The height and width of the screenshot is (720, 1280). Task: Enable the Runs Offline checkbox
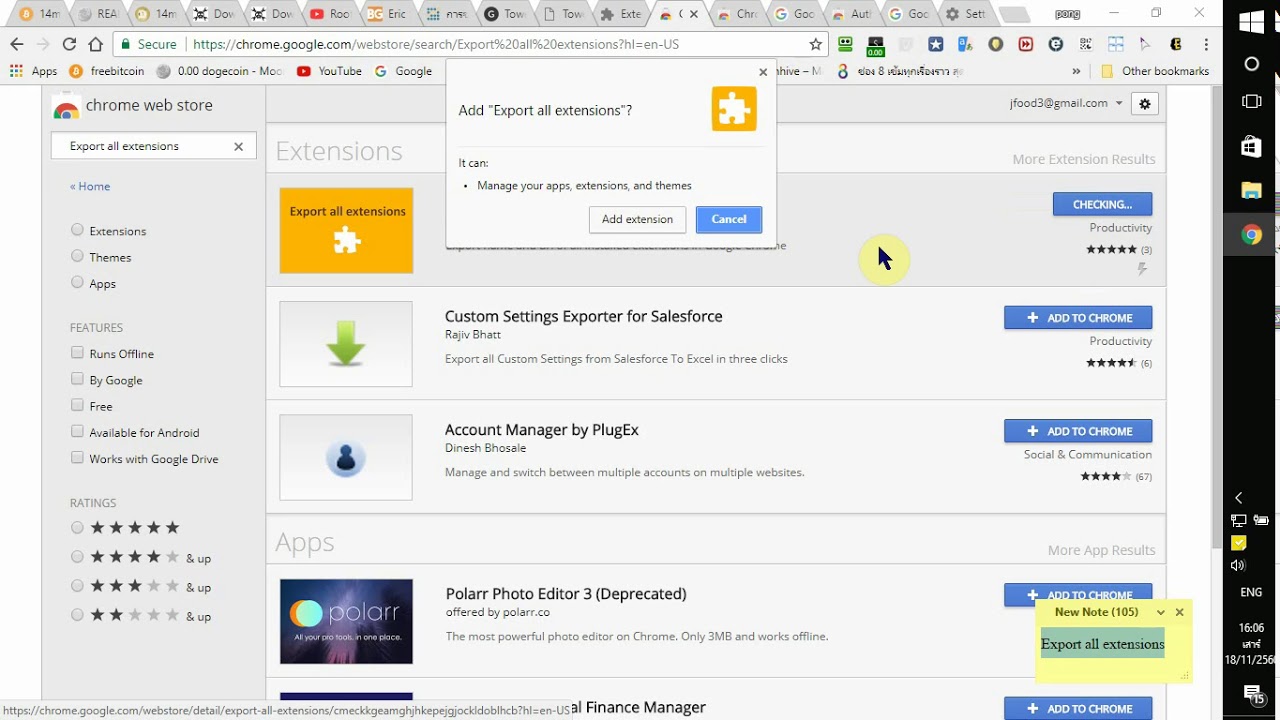[77, 353]
